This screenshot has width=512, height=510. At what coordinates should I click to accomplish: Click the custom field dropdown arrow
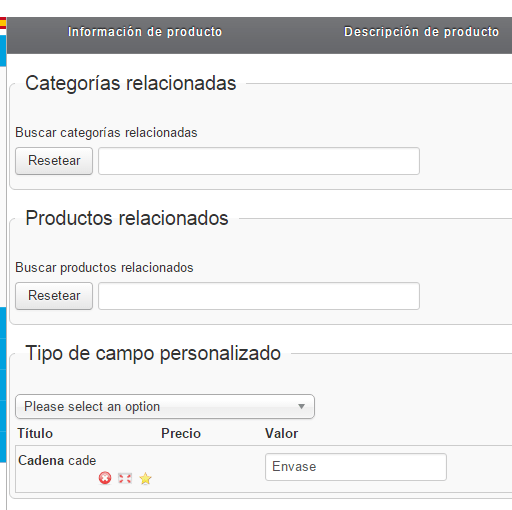(301, 407)
